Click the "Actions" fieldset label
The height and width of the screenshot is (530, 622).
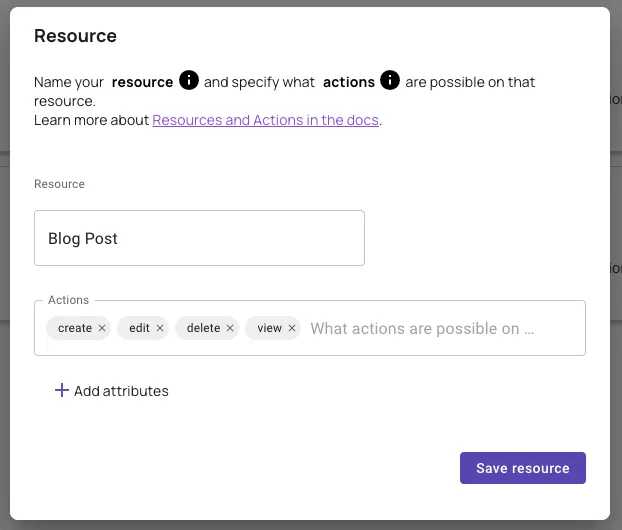[x=68, y=300]
